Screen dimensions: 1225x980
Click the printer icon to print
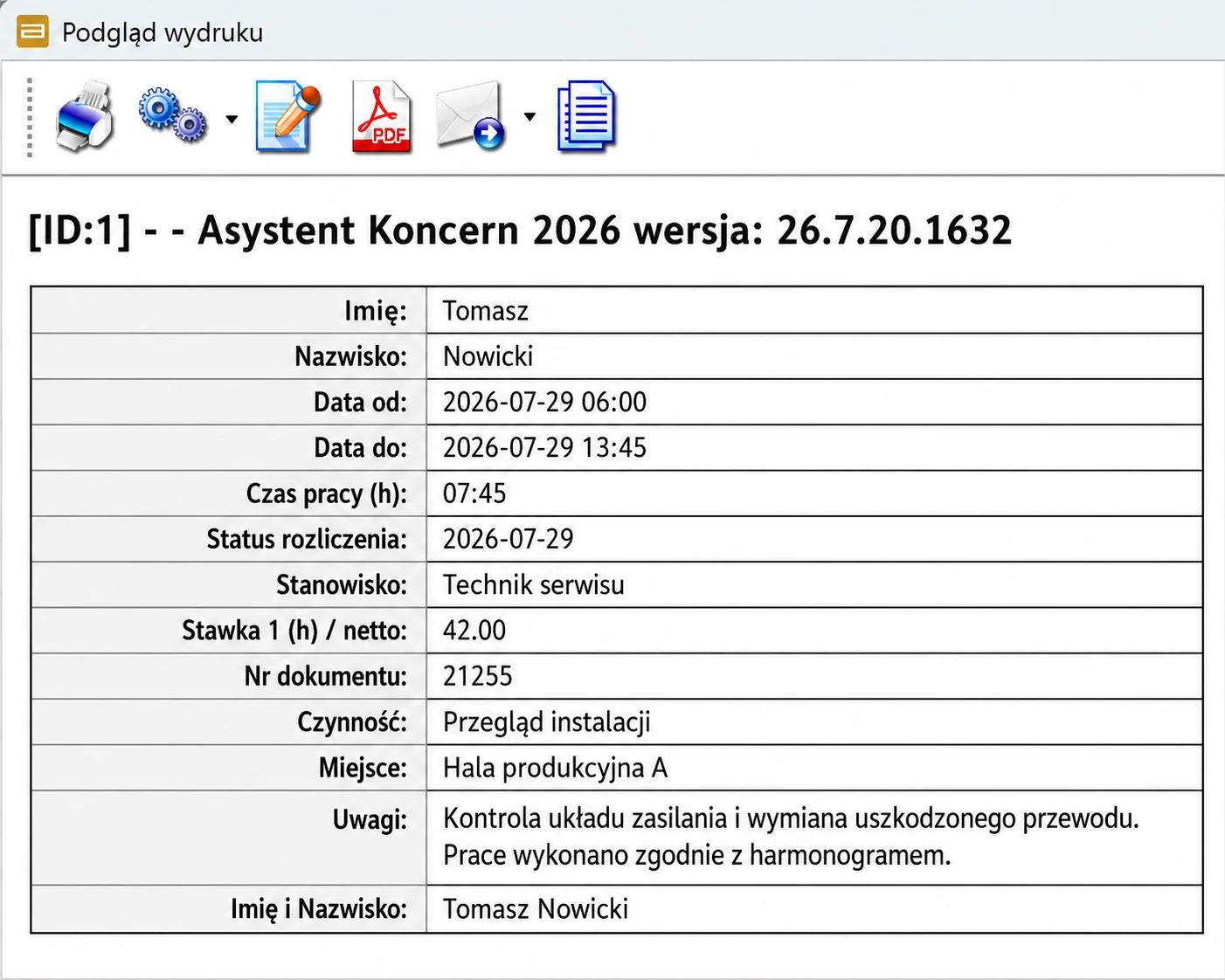pos(85,116)
